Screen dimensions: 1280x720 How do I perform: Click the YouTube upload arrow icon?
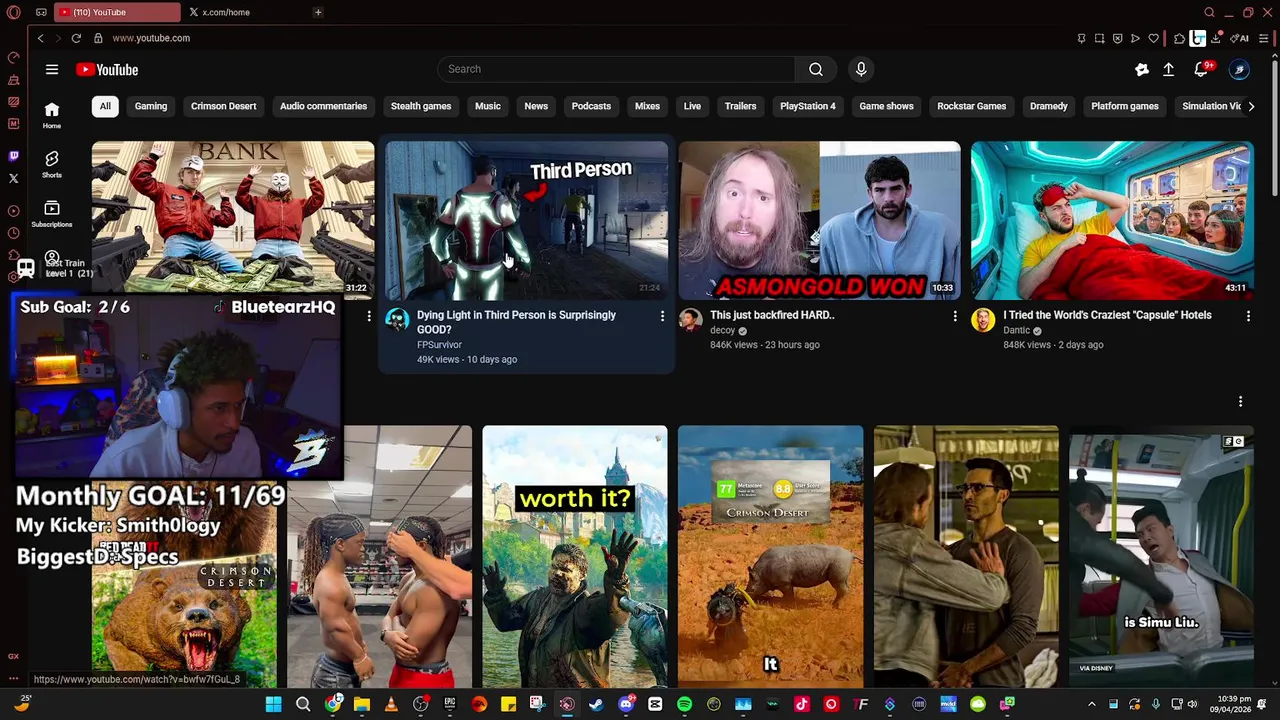tap(1168, 69)
